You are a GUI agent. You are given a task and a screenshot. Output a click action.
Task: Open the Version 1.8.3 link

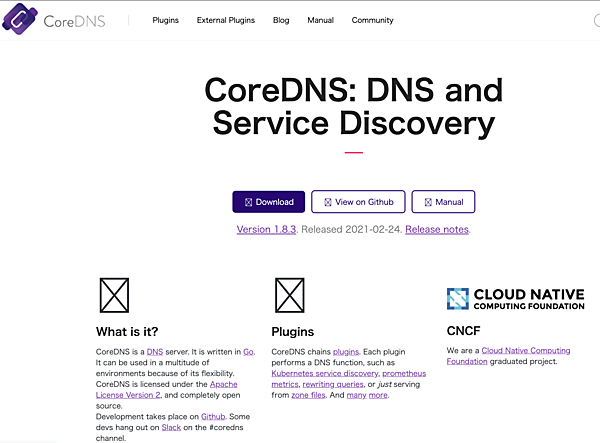pos(266,230)
